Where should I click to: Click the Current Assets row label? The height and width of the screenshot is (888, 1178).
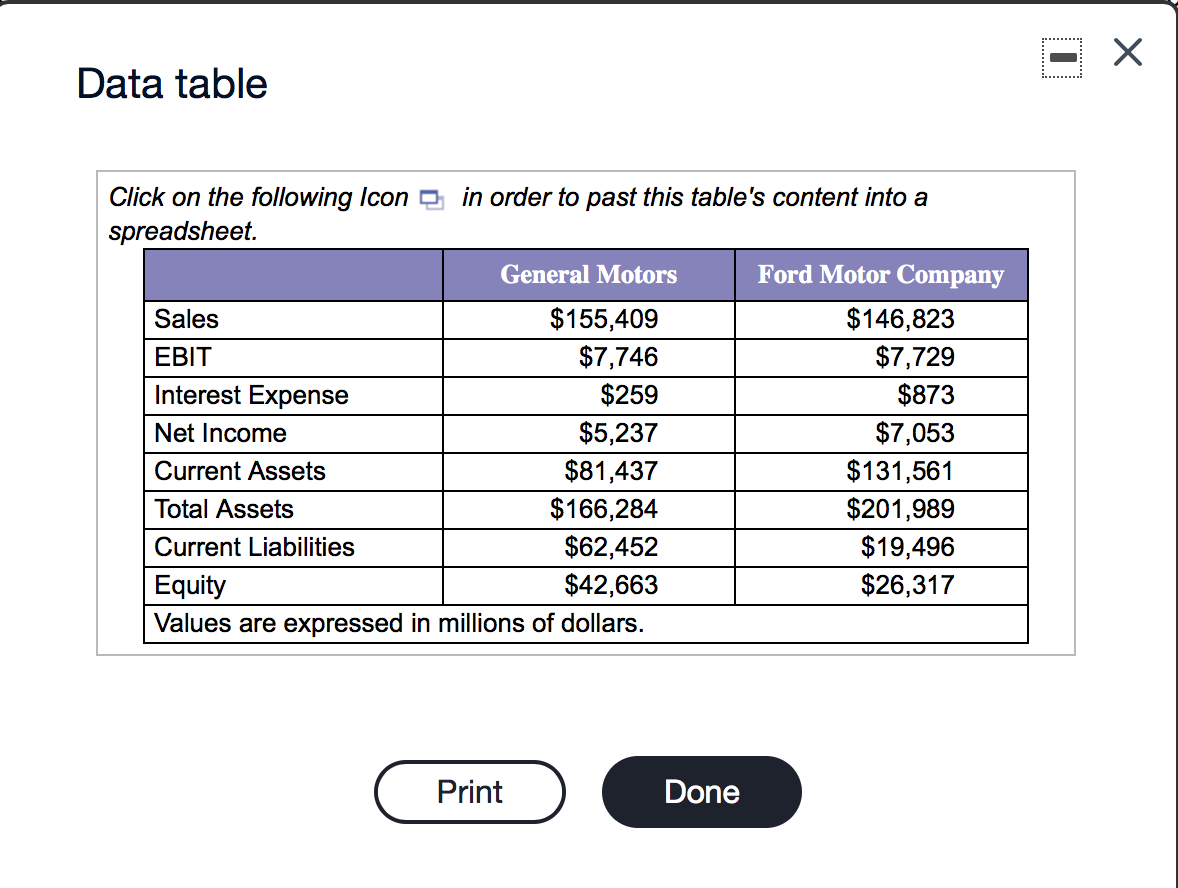pos(238,471)
